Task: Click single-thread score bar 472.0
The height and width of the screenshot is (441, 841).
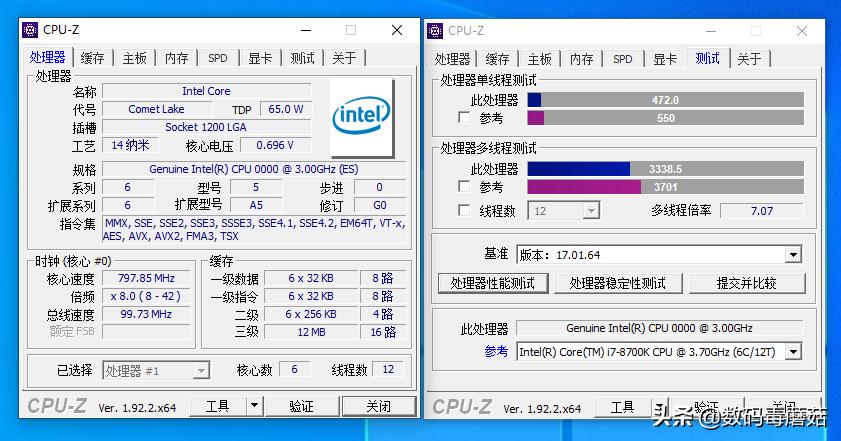Action: [666, 100]
